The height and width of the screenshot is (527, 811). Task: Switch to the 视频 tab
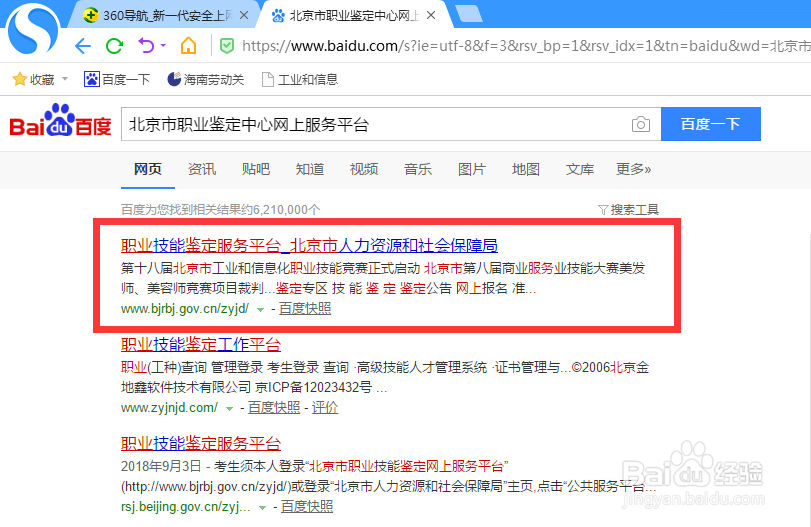(364, 169)
